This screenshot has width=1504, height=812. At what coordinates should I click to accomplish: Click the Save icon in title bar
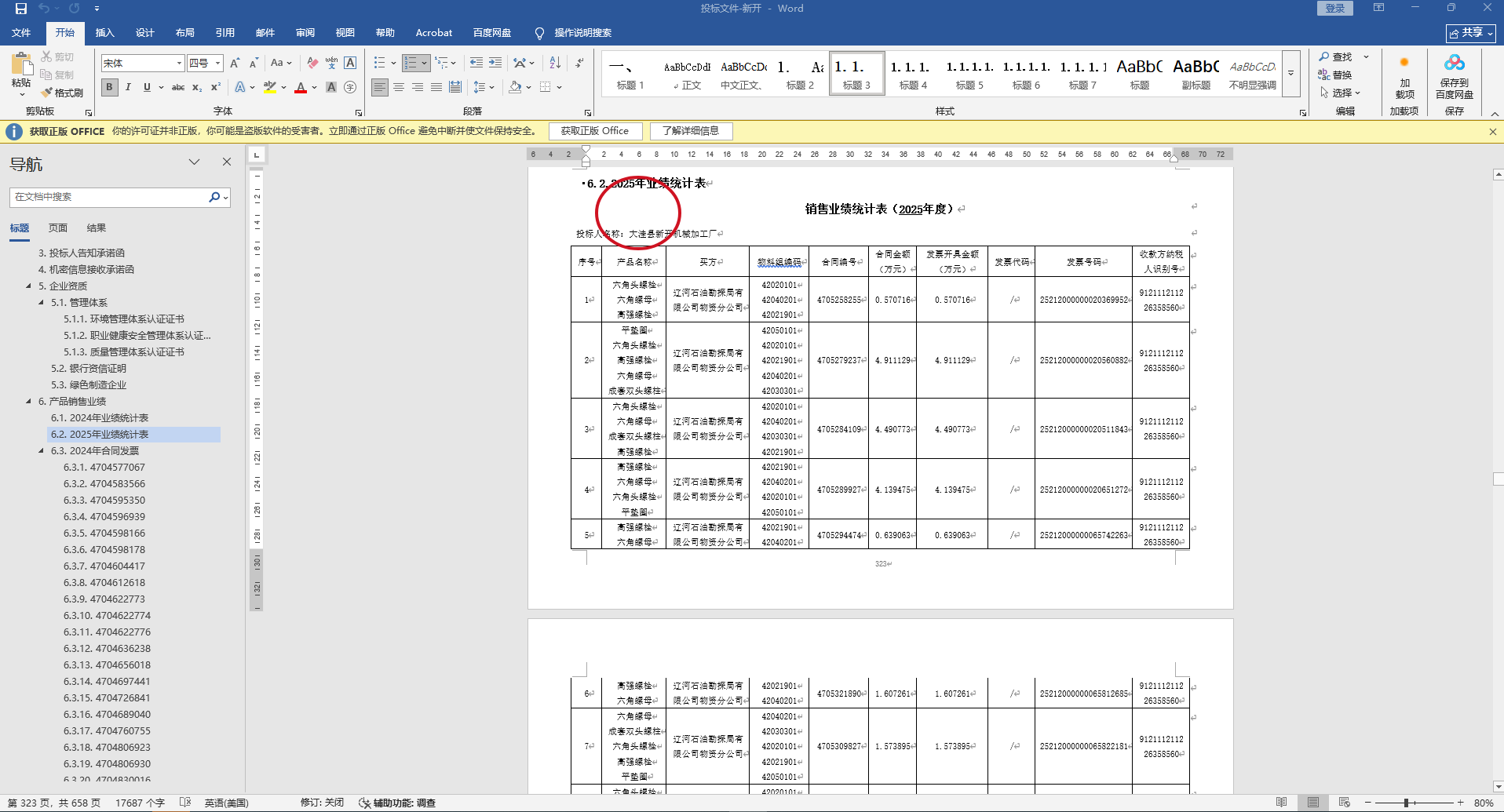(21, 9)
